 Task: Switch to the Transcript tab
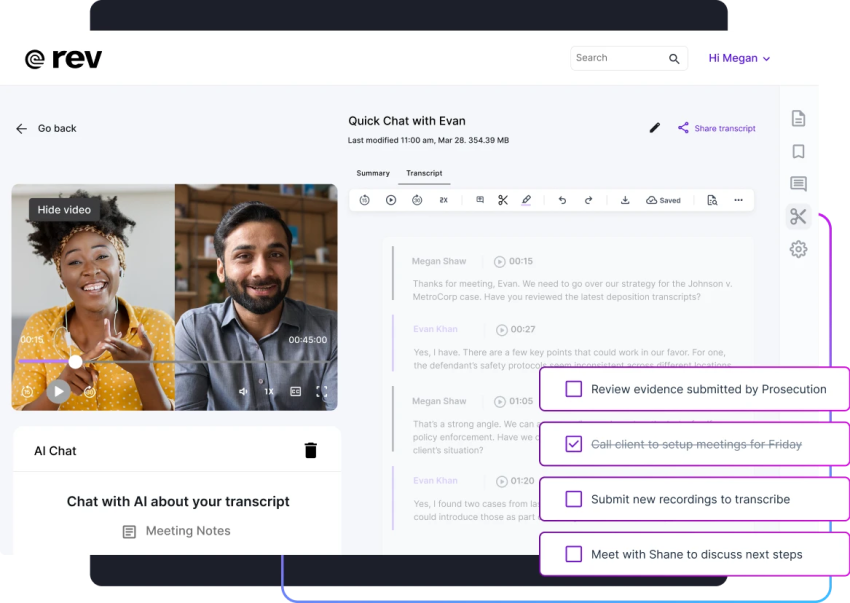point(424,173)
